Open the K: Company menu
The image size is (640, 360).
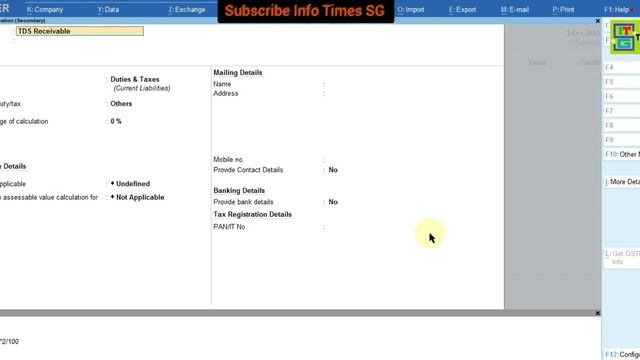coord(44,9)
